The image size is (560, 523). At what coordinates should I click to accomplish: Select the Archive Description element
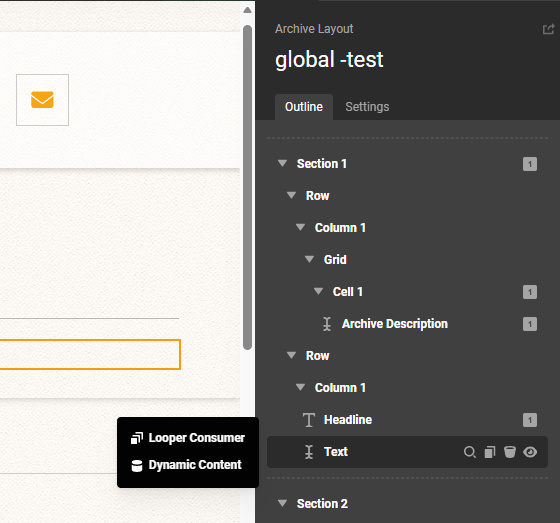(395, 324)
